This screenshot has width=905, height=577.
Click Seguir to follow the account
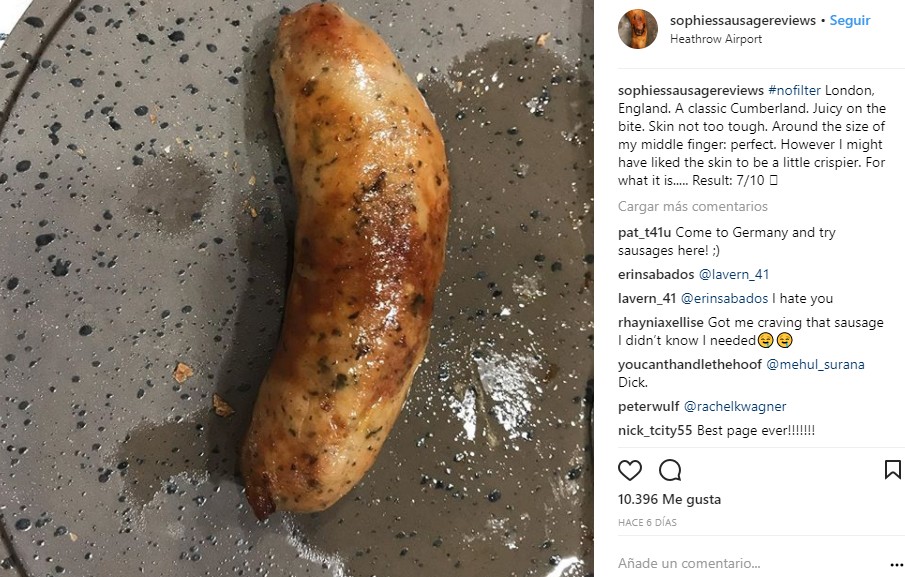[x=850, y=21]
